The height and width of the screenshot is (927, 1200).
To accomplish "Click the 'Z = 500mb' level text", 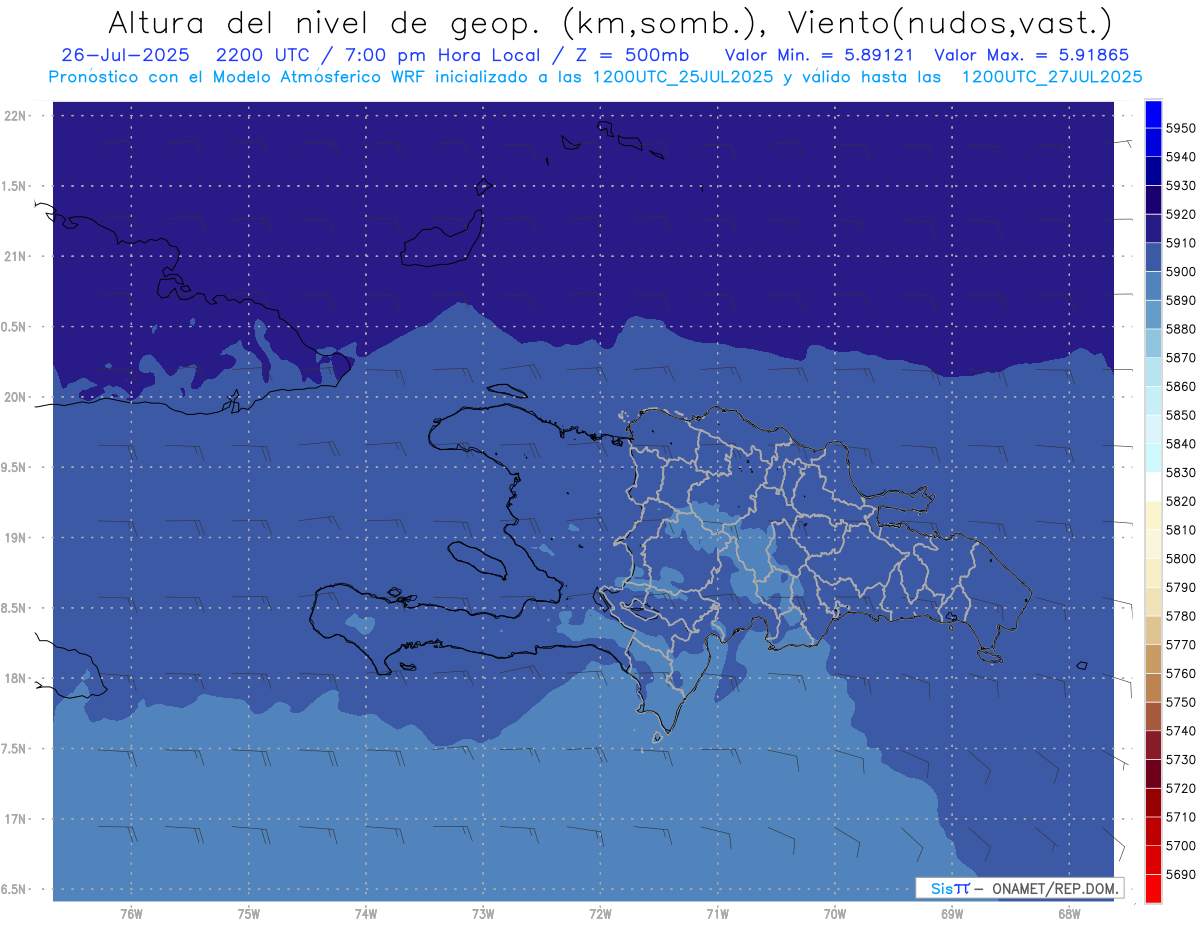I will point(630,54).
